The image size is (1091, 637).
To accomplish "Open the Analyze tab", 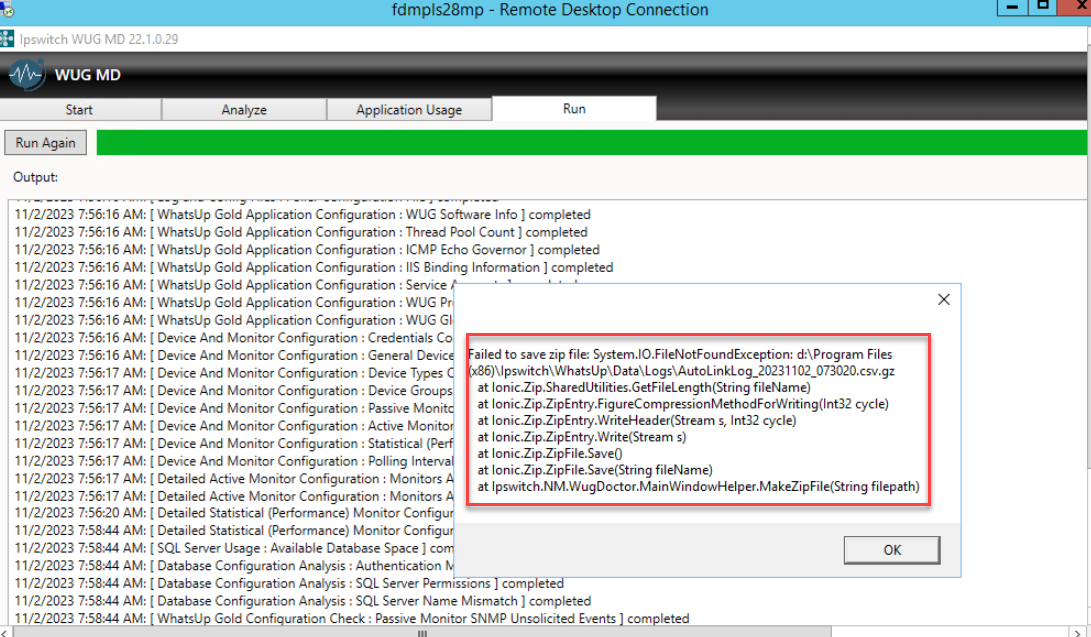I will click(244, 110).
